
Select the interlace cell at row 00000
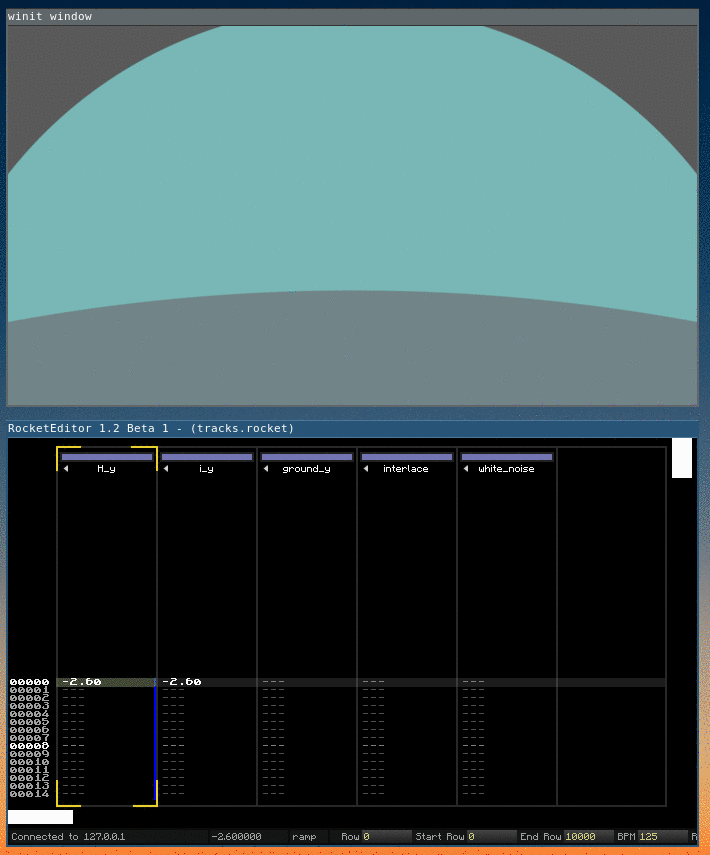pos(406,682)
